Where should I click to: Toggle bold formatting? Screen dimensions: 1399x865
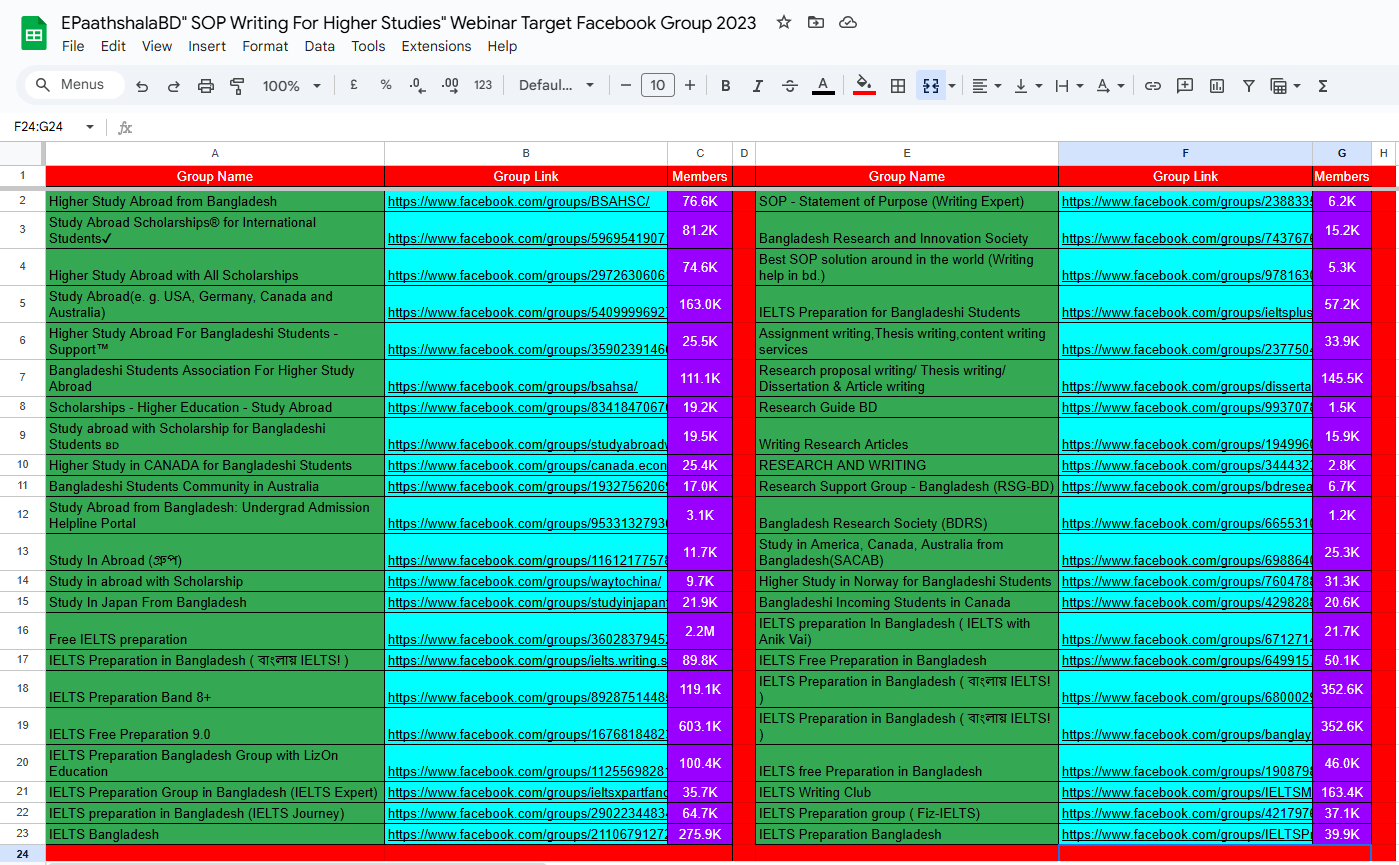[x=726, y=86]
